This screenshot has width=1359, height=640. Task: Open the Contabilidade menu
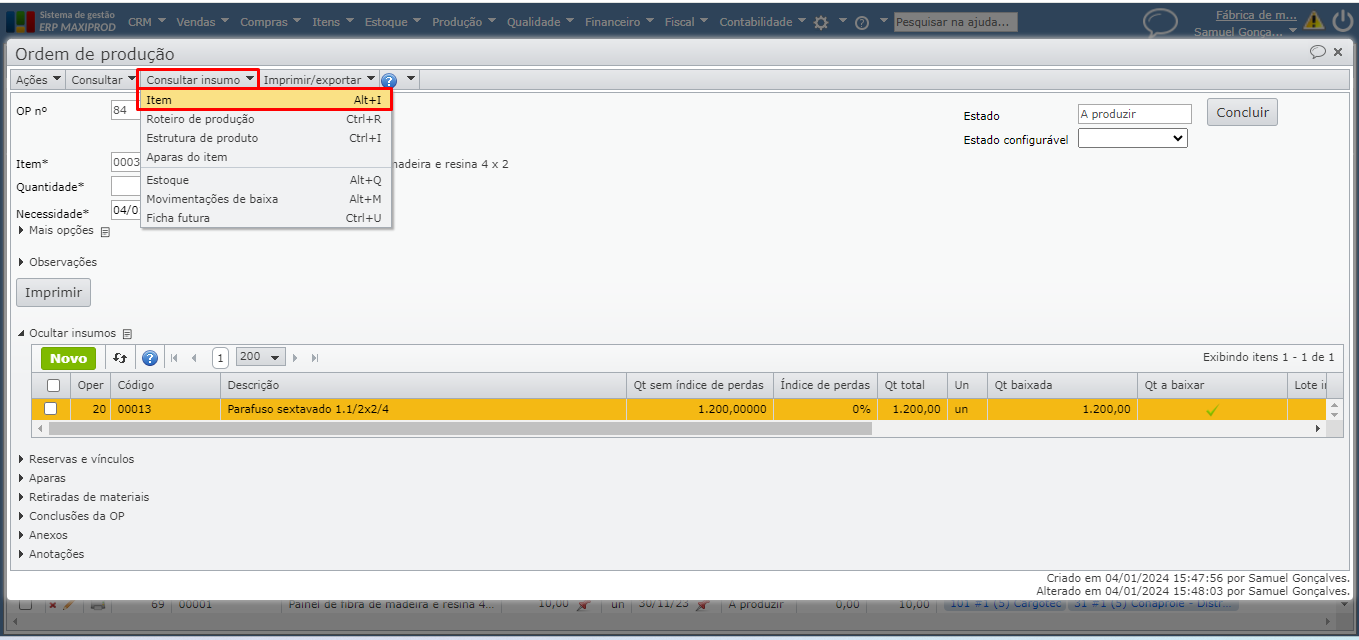pos(763,22)
